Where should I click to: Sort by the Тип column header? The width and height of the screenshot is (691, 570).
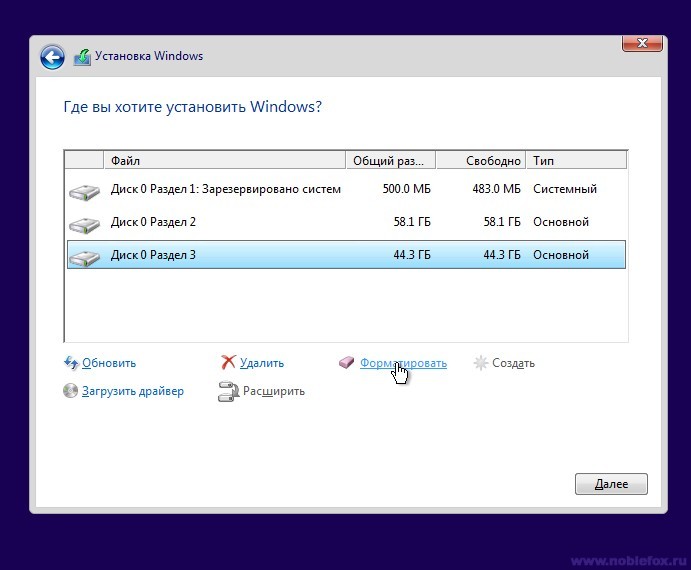click(576, 160)
